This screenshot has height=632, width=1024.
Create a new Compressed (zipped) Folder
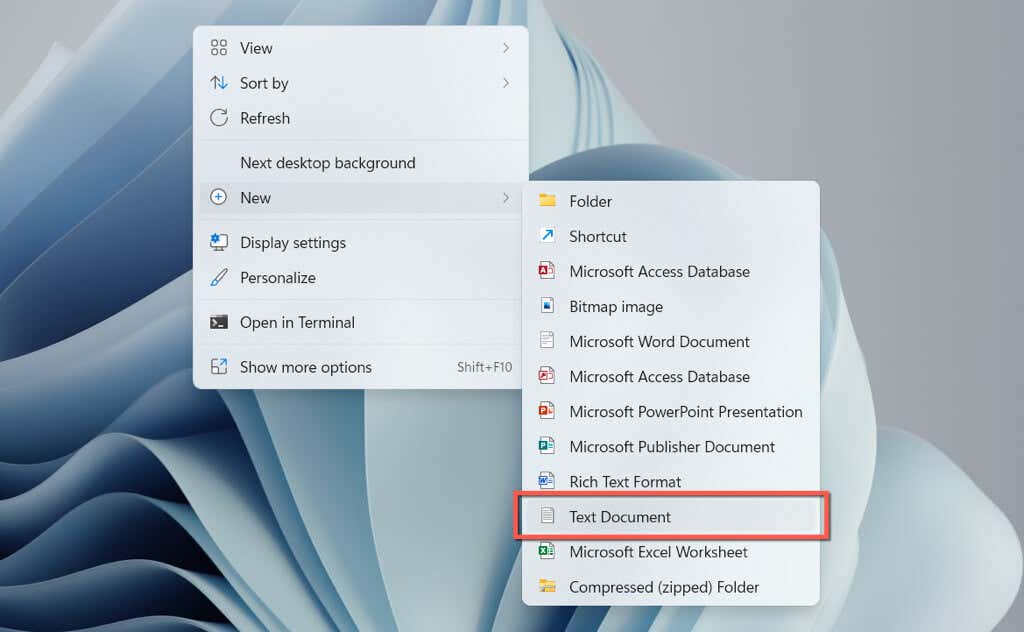pos(671,587)
